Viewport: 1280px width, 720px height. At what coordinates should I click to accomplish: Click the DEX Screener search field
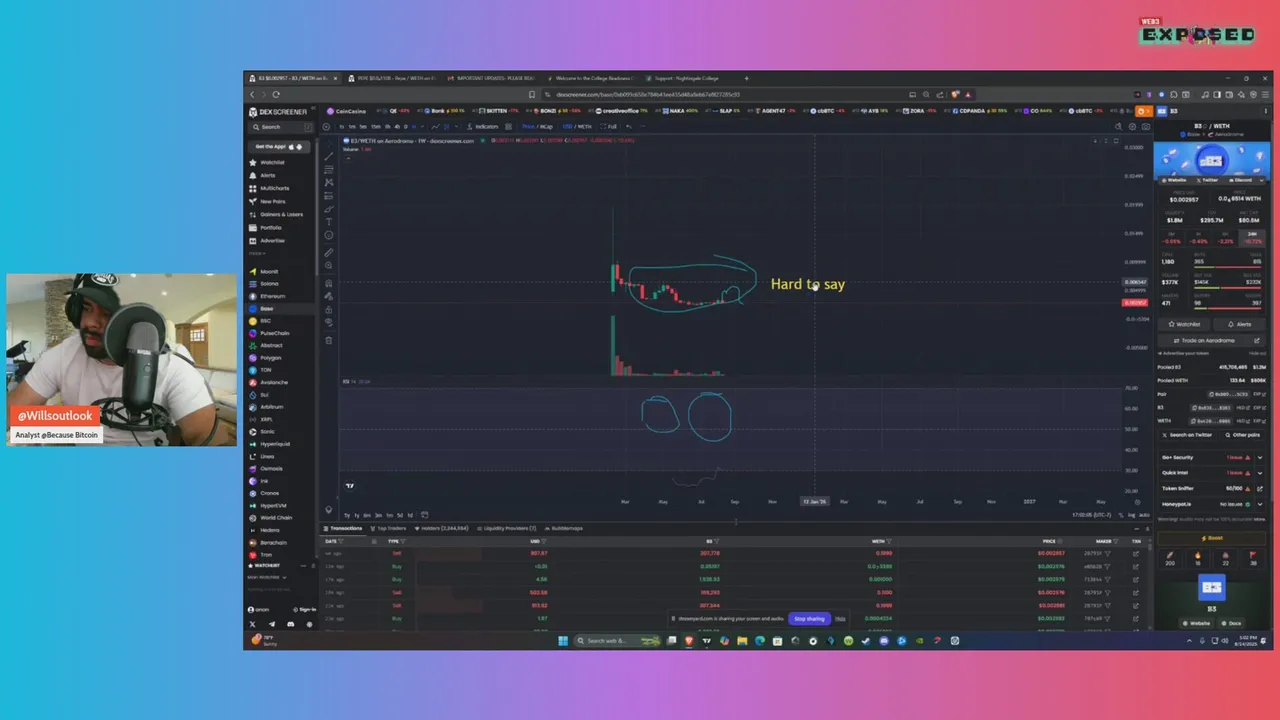coord(280,127)
